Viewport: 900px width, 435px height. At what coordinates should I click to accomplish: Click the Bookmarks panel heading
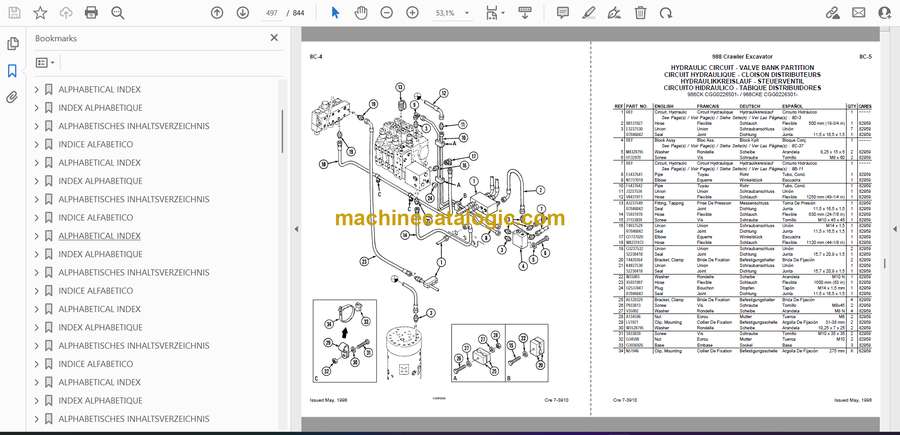56,38
